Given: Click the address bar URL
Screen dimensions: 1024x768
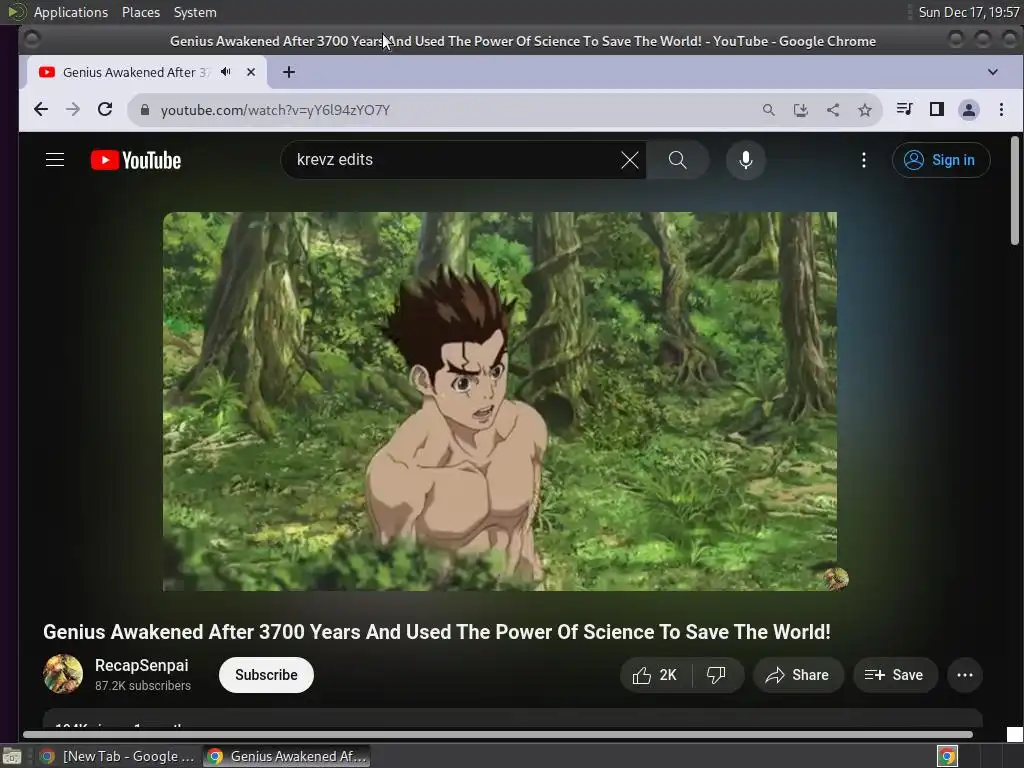Looking at the screenshot, I should 276,110.
